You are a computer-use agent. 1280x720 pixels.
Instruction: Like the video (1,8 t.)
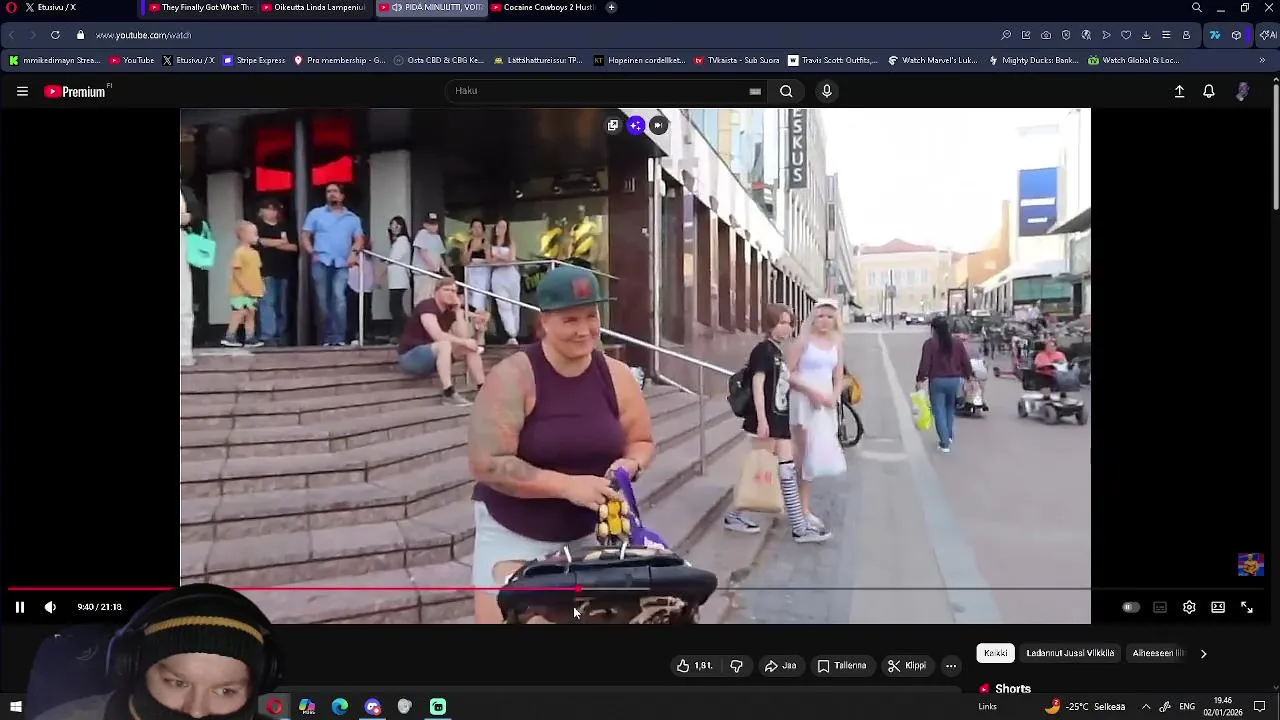point(694,666)
